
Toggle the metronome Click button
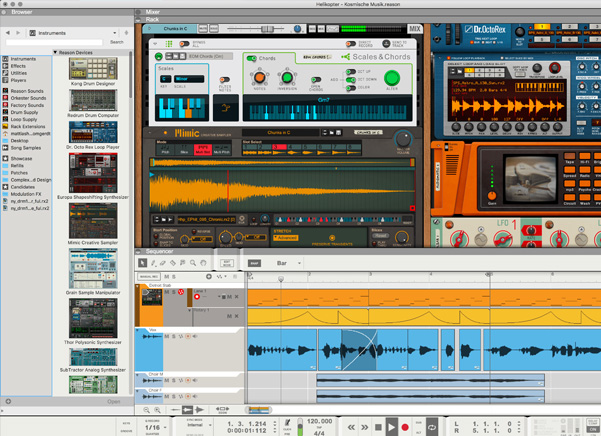pyautogui.click(x=287, y=425)
